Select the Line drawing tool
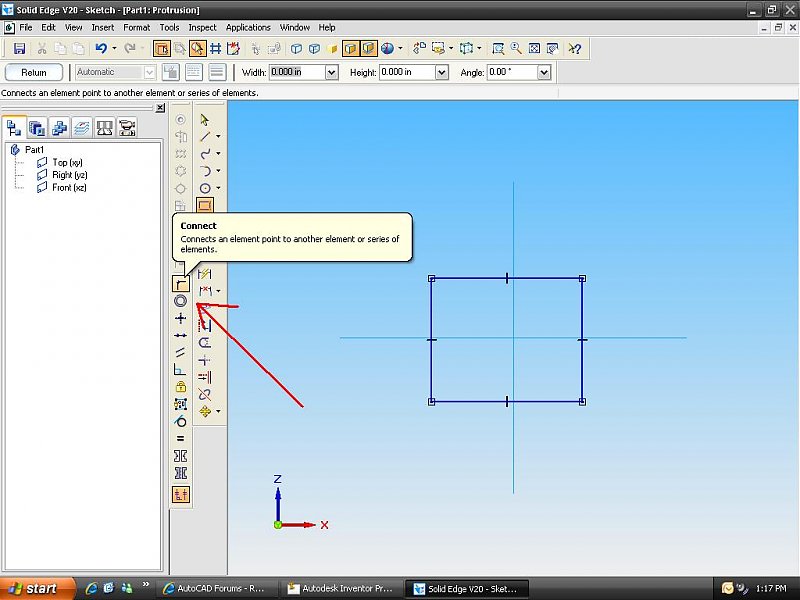Image resolution: width=800 pixels, height=600 pixels. pos(205,136)
